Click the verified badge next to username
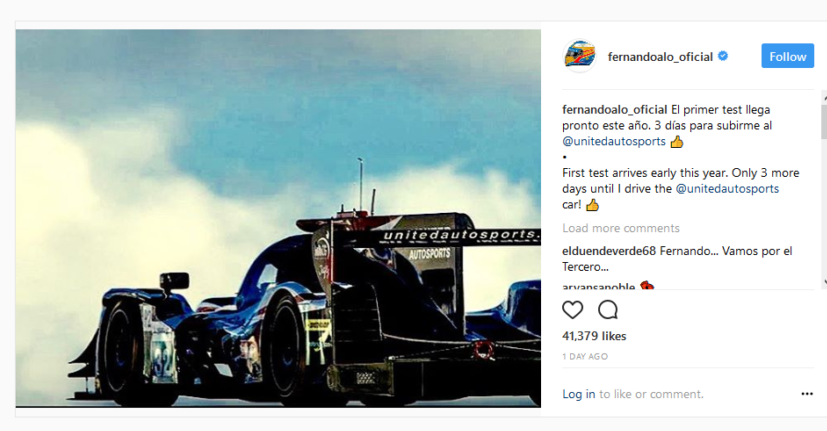Screen dimensions: 827x431 (723, 56)
